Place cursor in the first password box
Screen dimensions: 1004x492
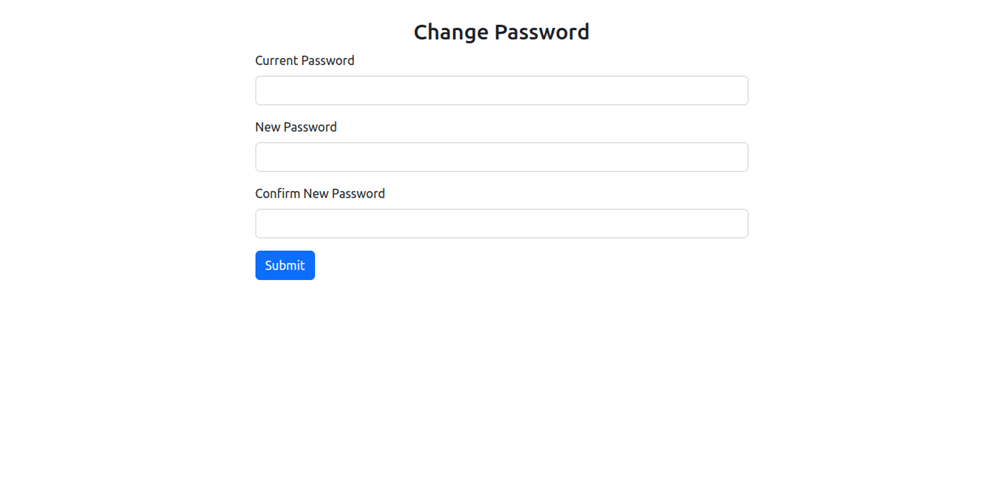(x=501, y=91)
